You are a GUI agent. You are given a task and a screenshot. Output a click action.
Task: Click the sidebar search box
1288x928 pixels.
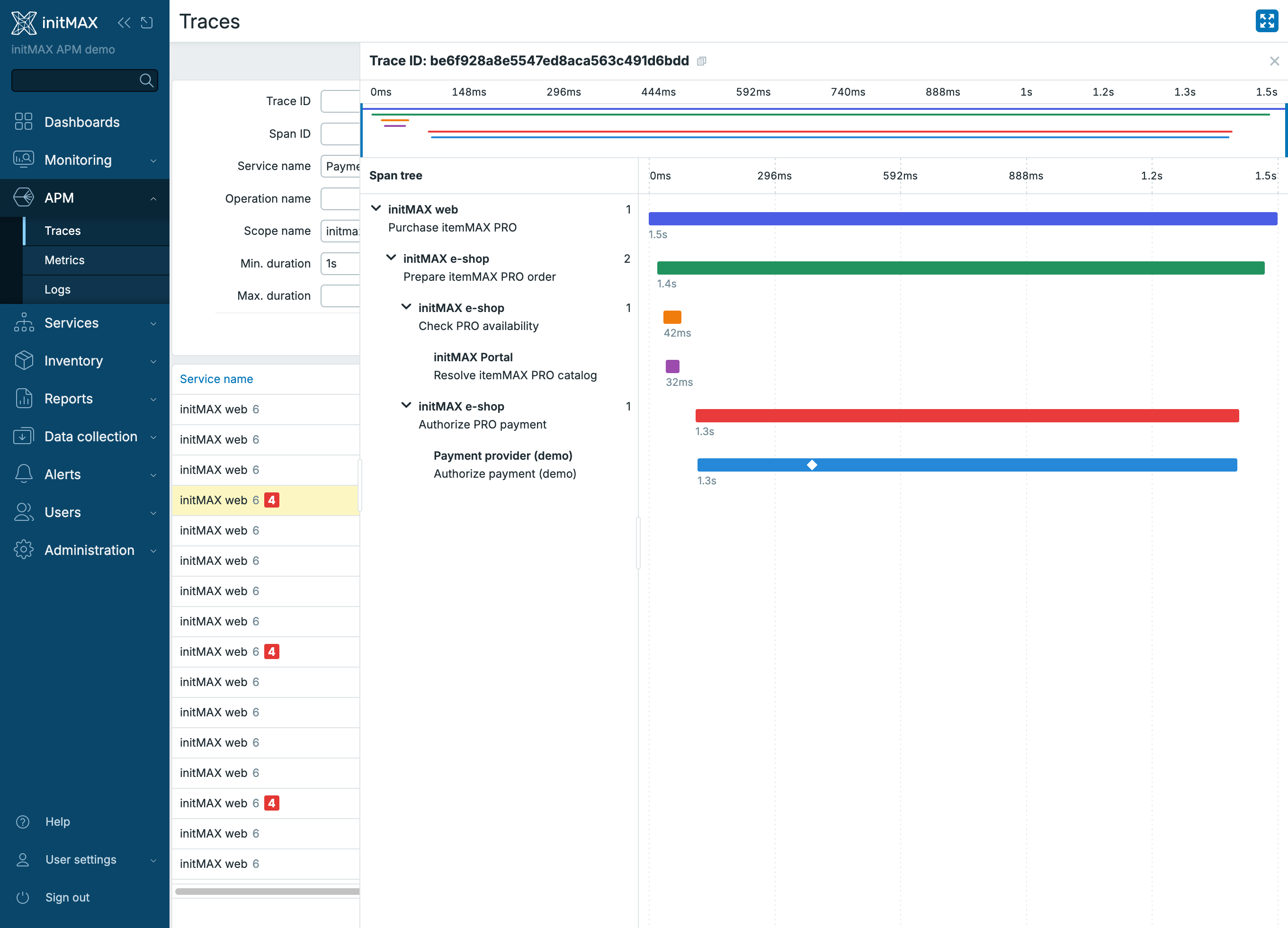[x=85, y=80]
